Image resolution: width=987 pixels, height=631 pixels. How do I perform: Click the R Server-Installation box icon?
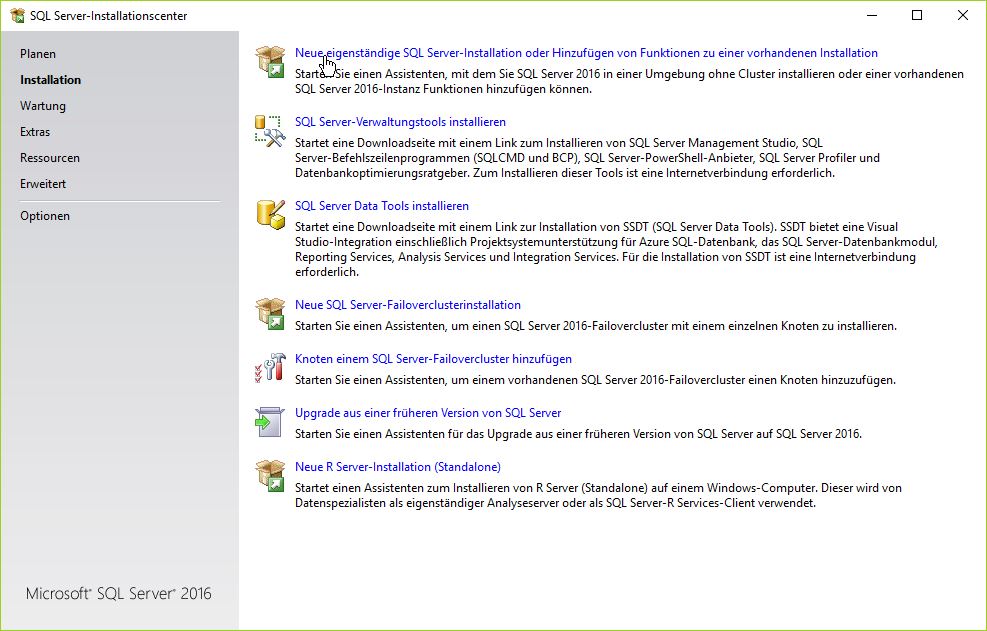tap(270, 476)
